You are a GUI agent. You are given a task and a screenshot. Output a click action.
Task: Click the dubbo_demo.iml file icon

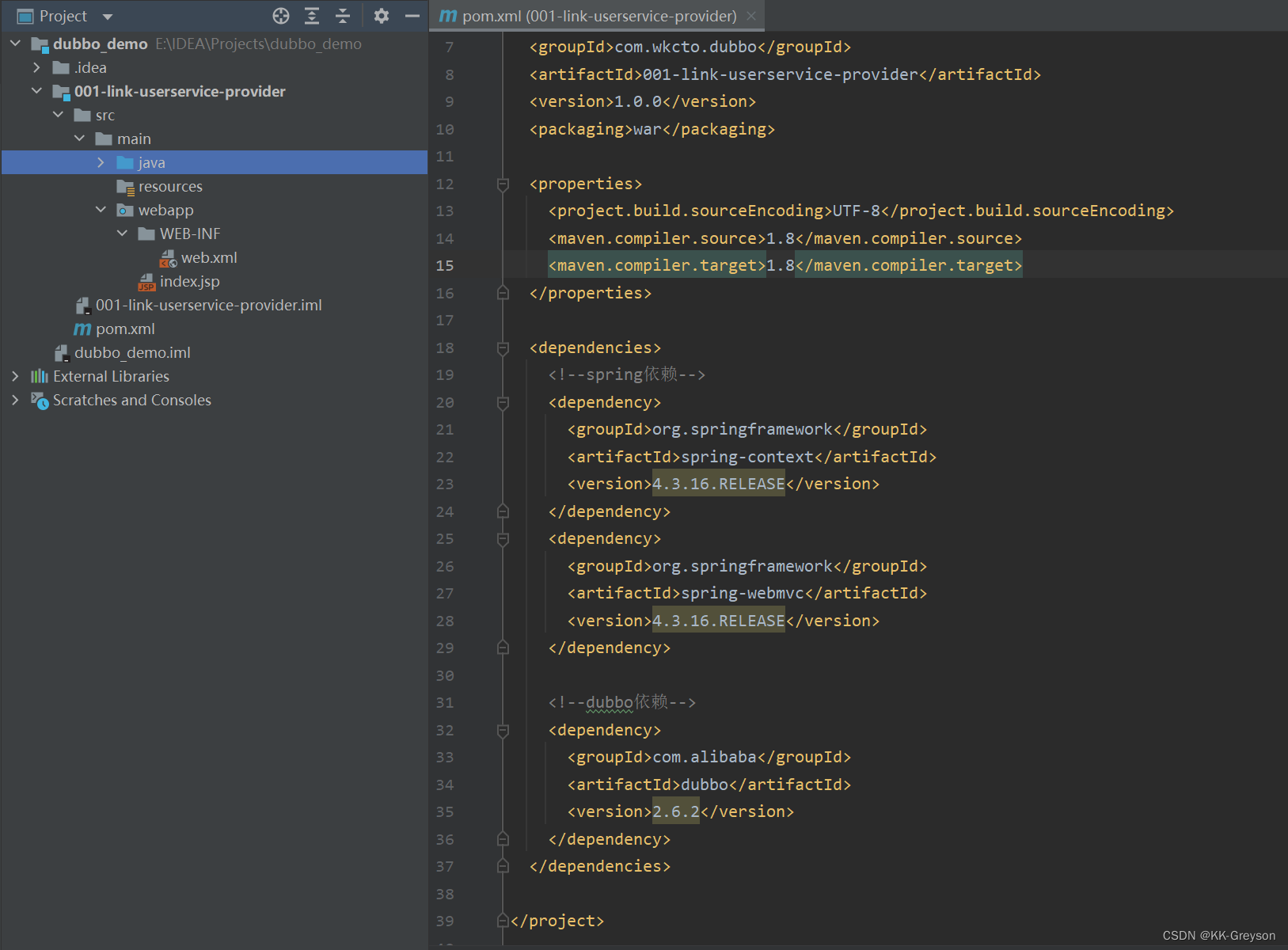pos(61,353)
